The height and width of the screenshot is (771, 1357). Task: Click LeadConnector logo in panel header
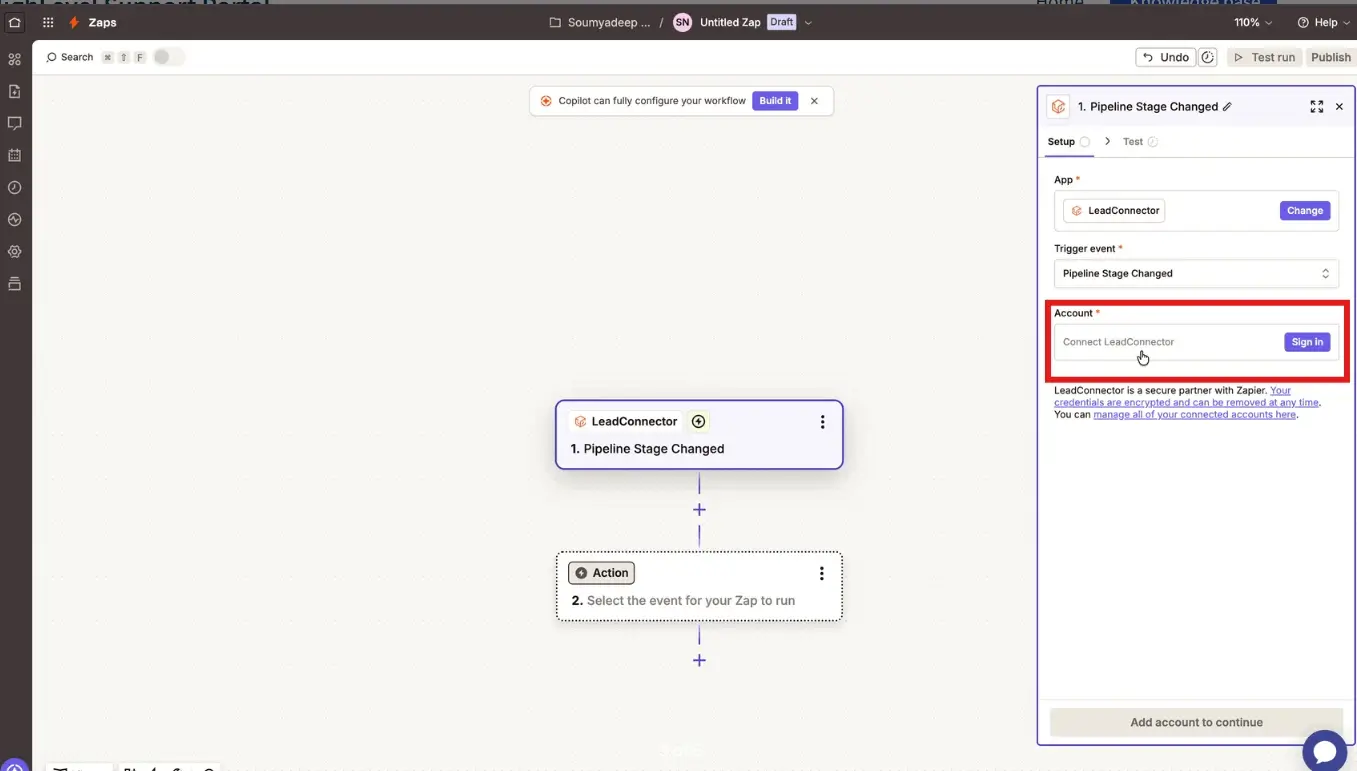[x=1058, y=107]
